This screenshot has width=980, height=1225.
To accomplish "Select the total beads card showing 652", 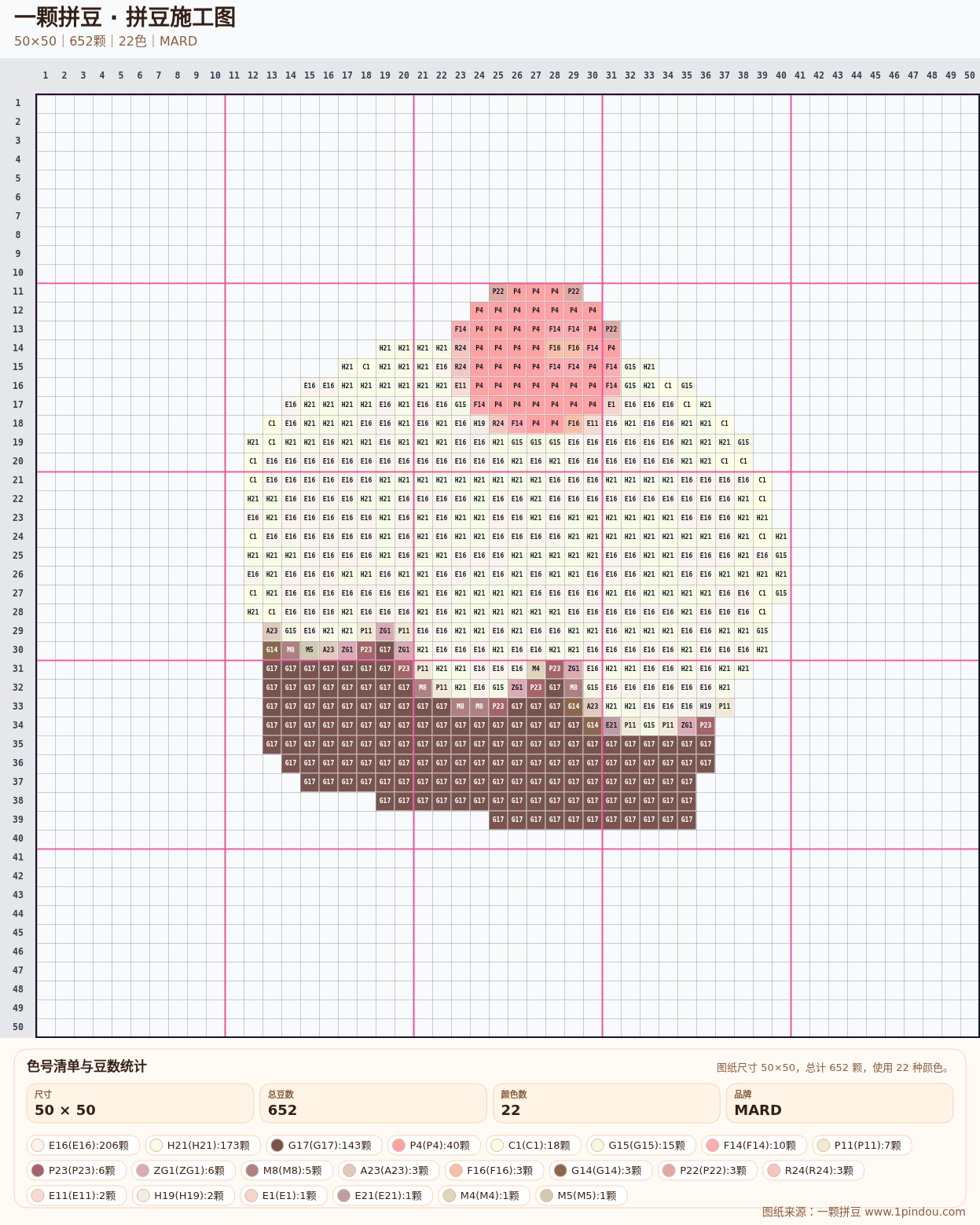I will (x=373, y=1103).
